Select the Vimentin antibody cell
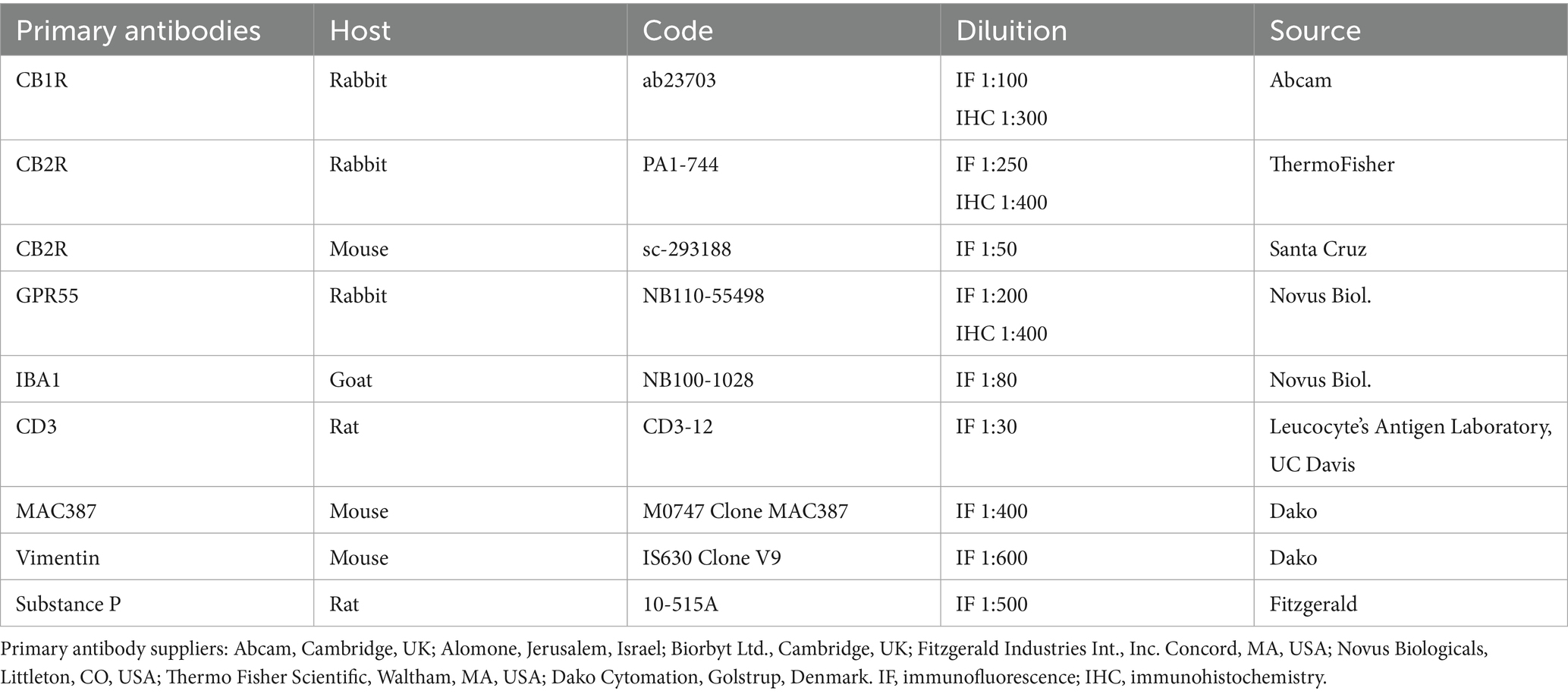 tap(58, 557)
